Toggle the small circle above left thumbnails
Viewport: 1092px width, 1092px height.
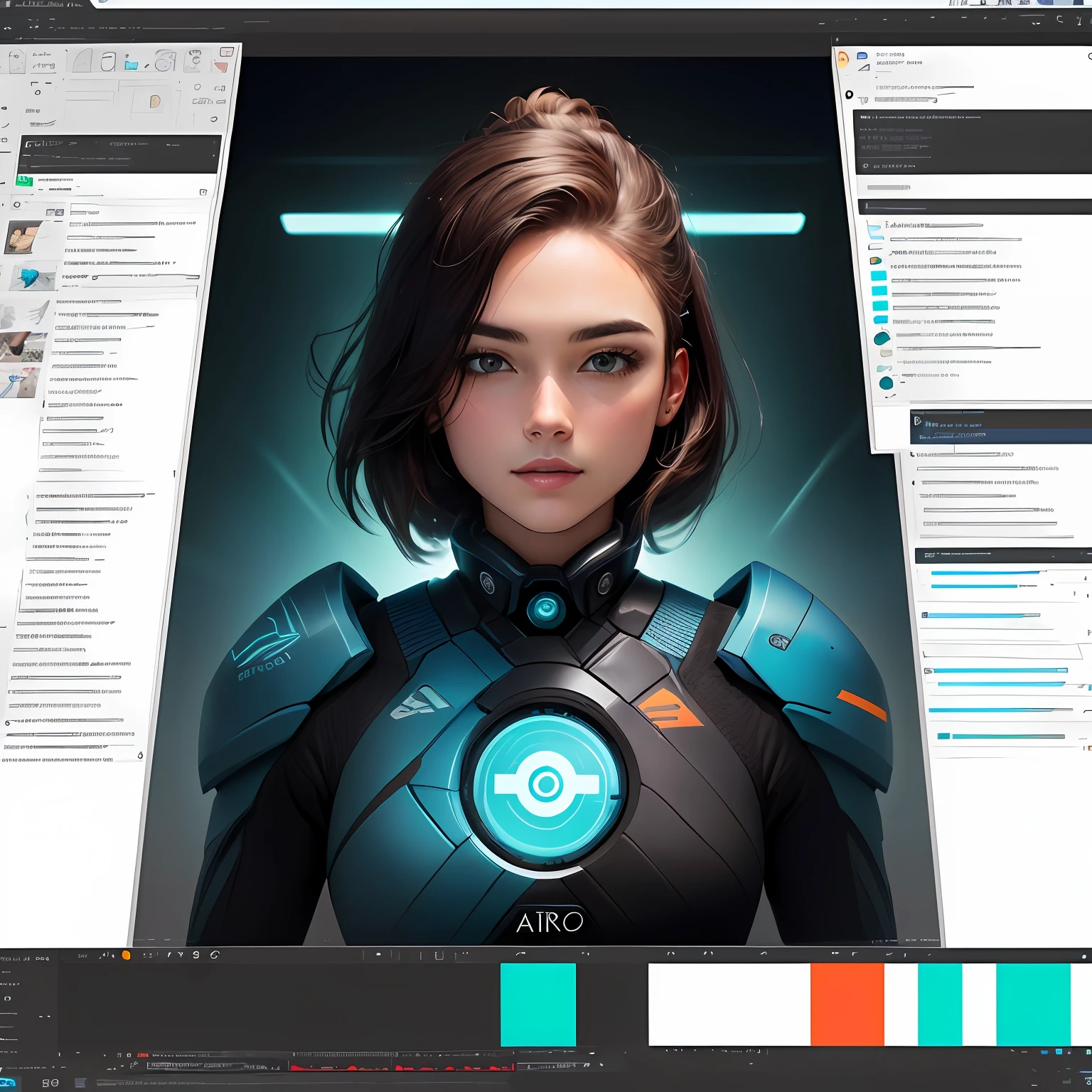click(17, 205)
